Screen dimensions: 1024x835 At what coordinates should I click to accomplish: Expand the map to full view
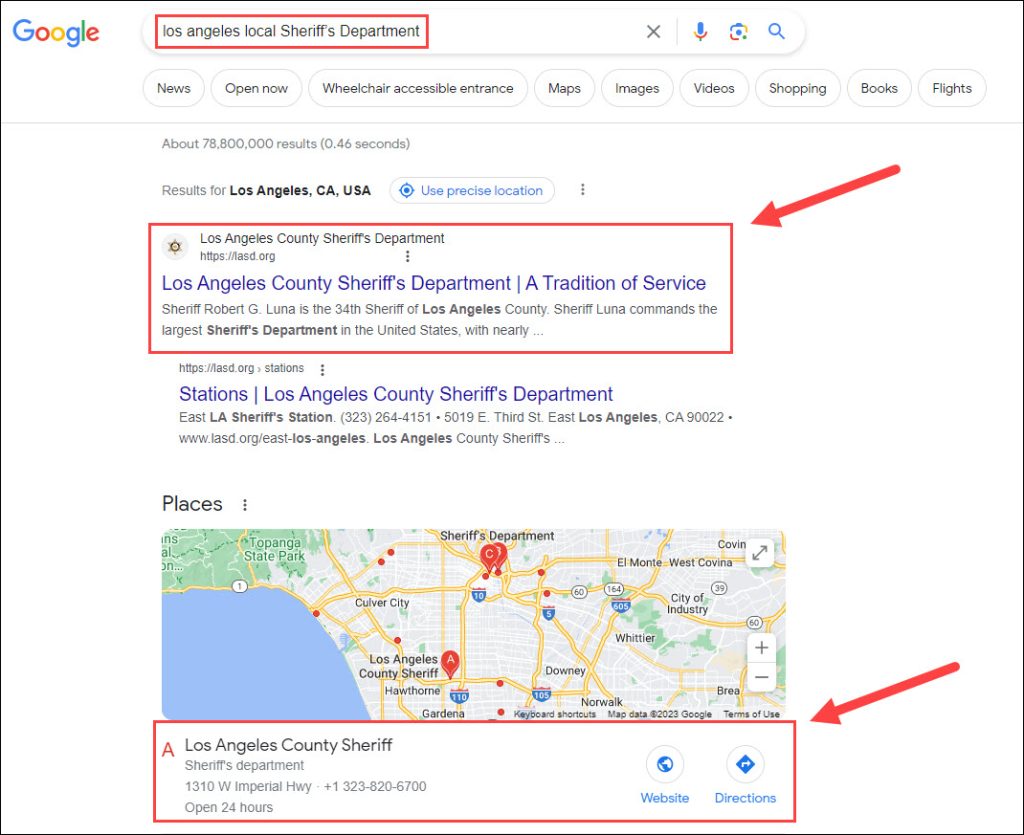[760, 553]
